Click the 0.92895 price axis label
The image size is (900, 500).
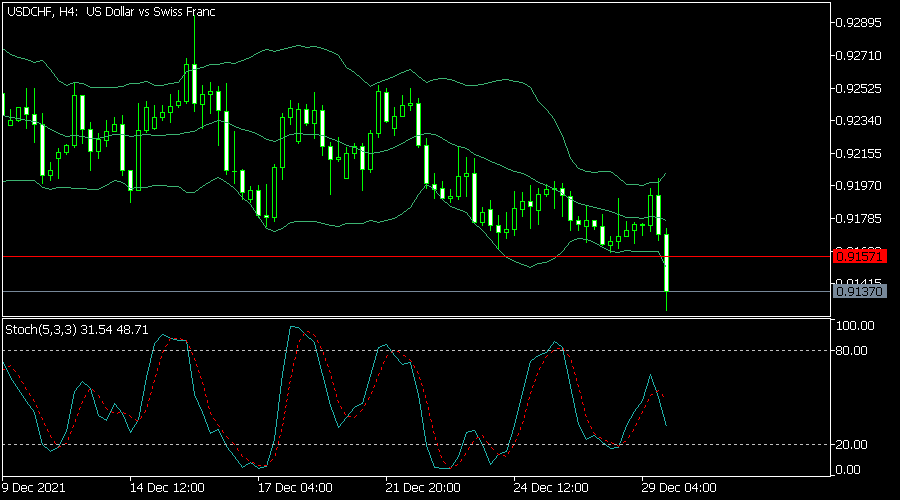point(859,23)
